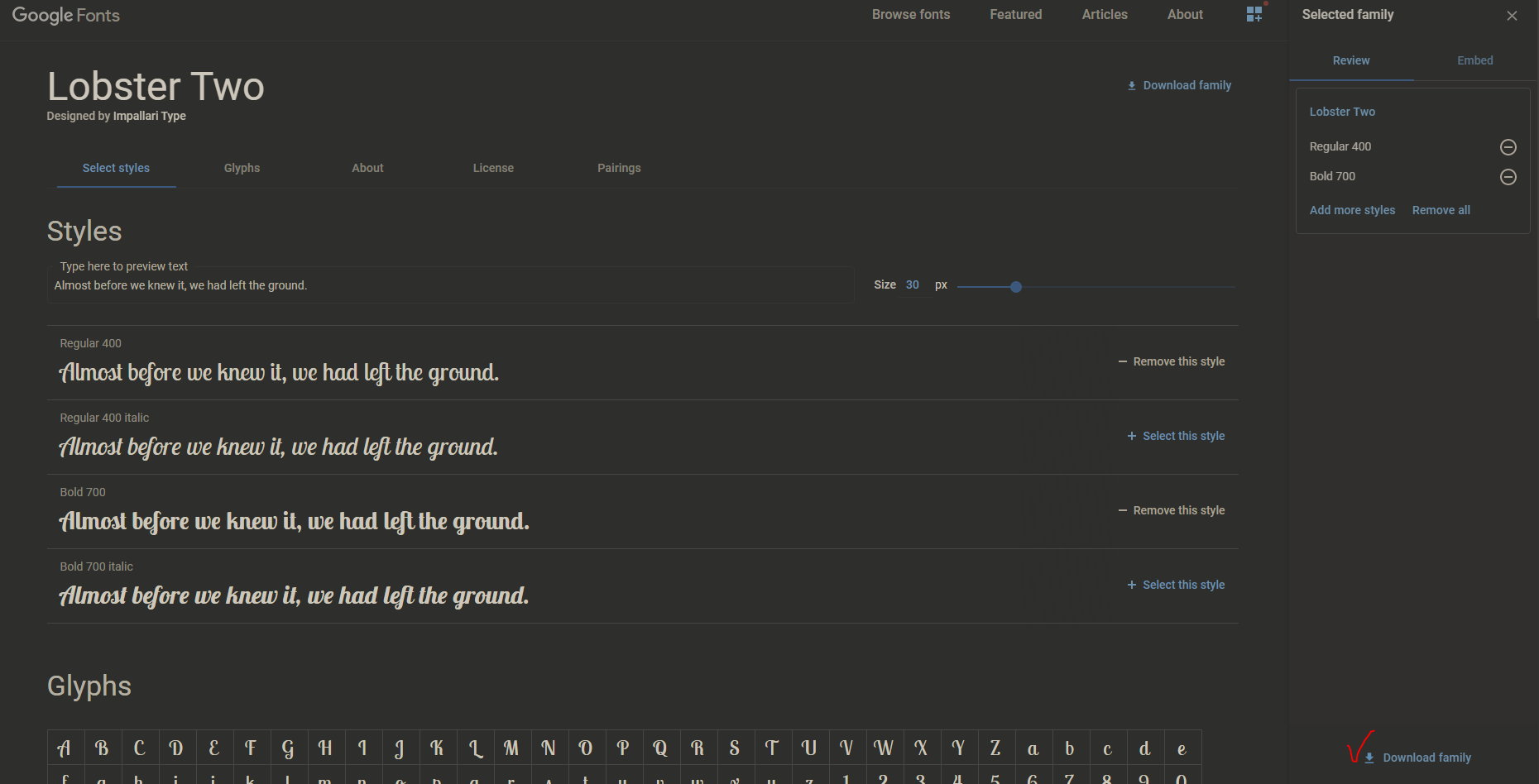Click the Glyphs section heading
The image size is (1539, 784).
[x=89, y=686]
